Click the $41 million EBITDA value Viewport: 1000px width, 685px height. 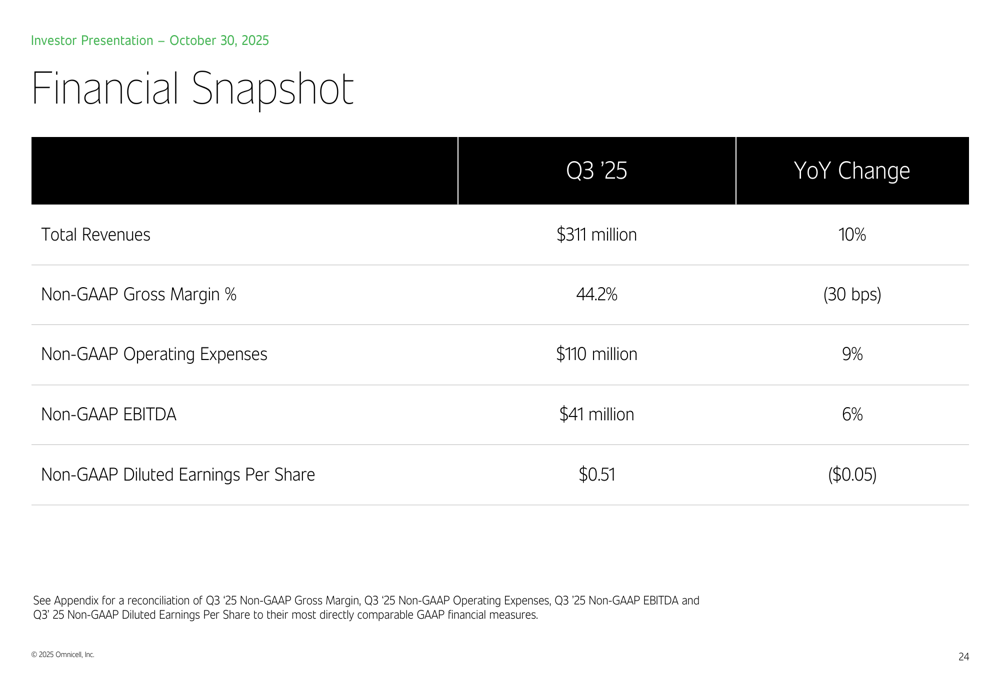point(597,414)
